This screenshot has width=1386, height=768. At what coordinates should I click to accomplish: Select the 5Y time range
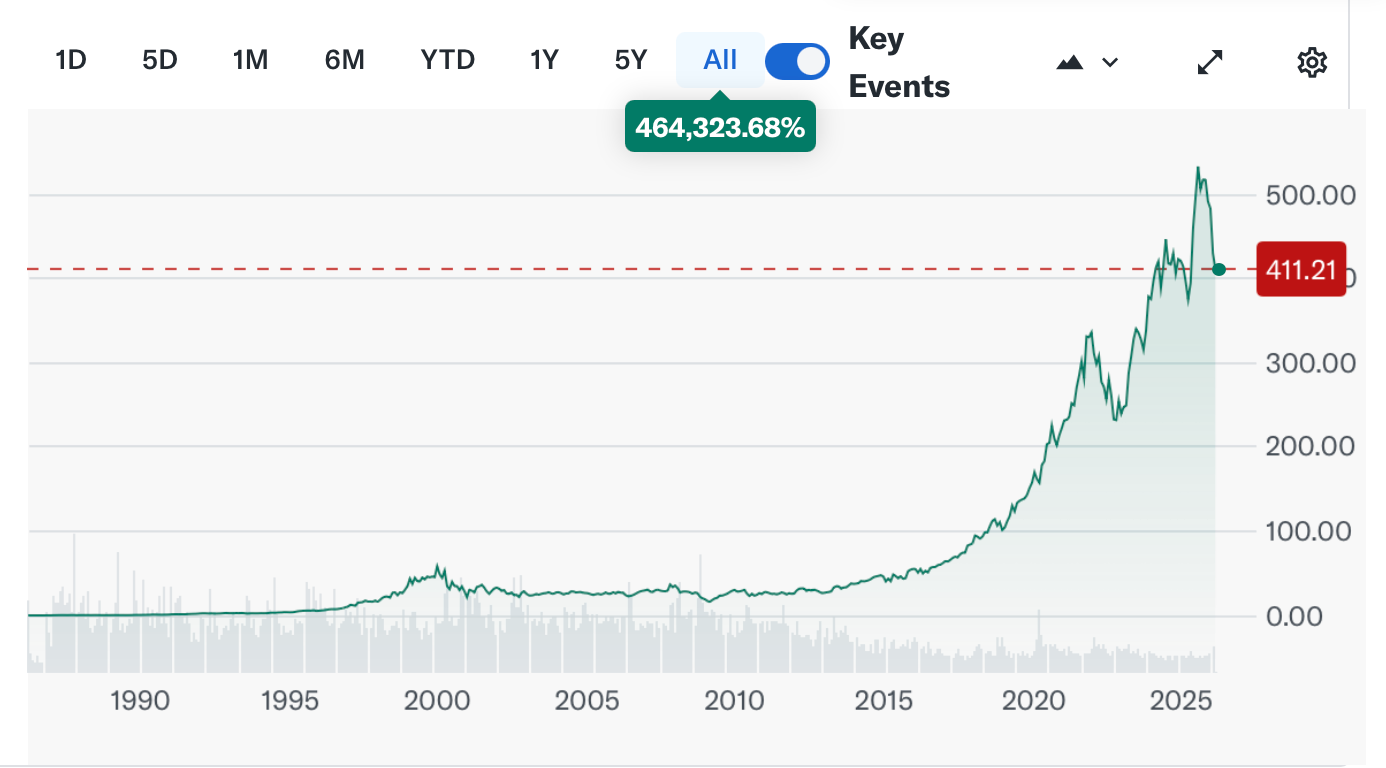click(x=631, y=61)
